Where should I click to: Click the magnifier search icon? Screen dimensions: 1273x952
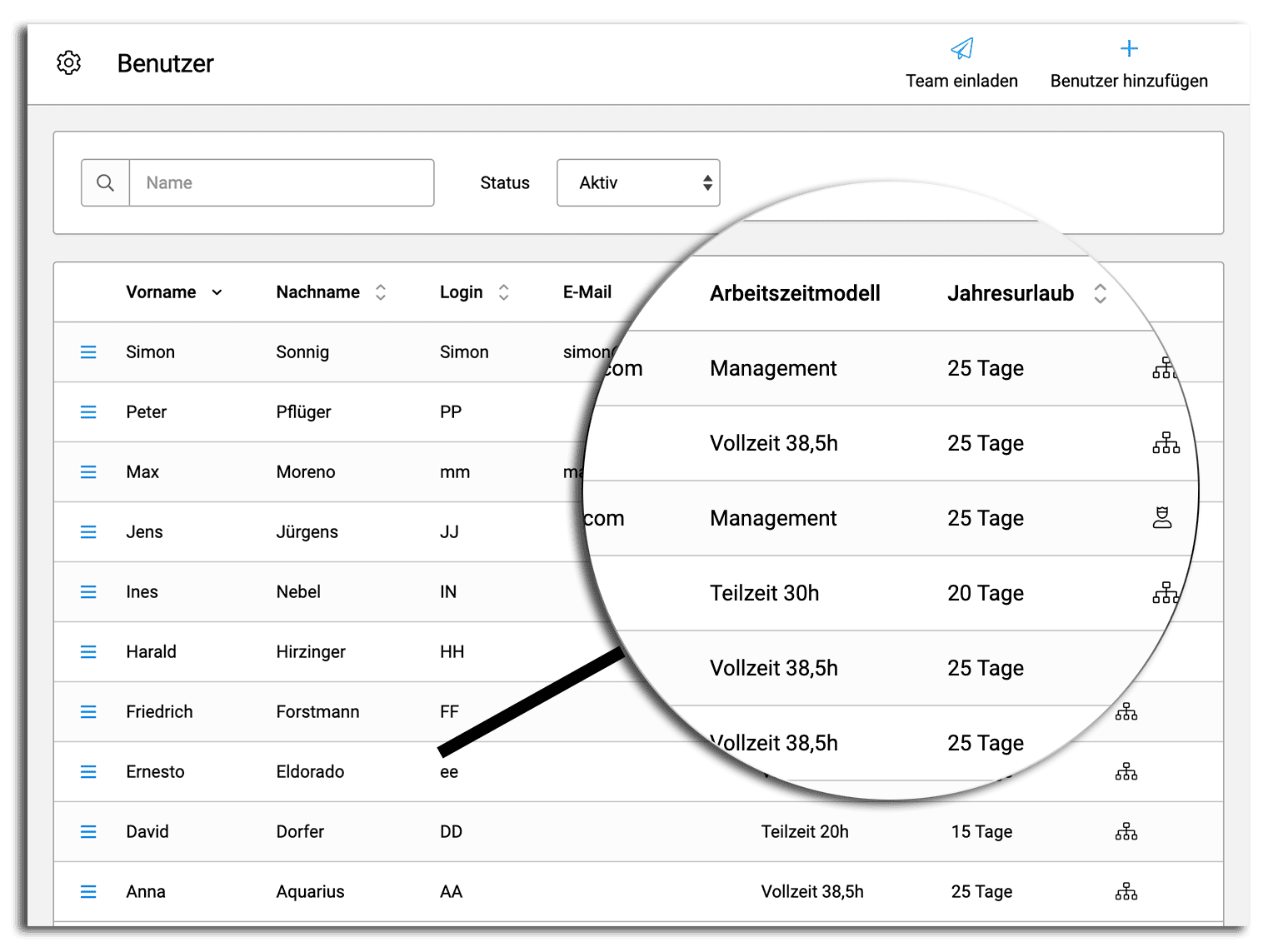point(105,182)
